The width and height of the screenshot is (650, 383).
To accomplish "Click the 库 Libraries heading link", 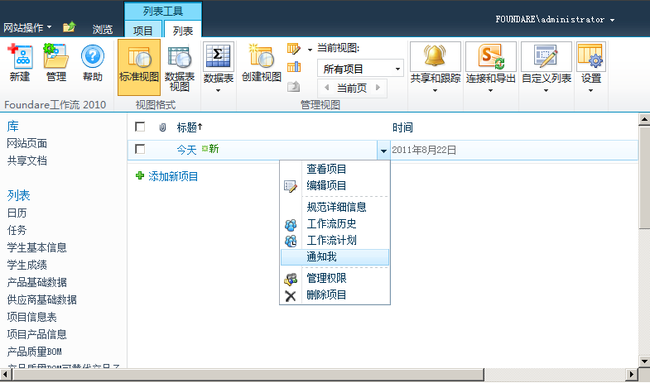I will click(13, 126).
